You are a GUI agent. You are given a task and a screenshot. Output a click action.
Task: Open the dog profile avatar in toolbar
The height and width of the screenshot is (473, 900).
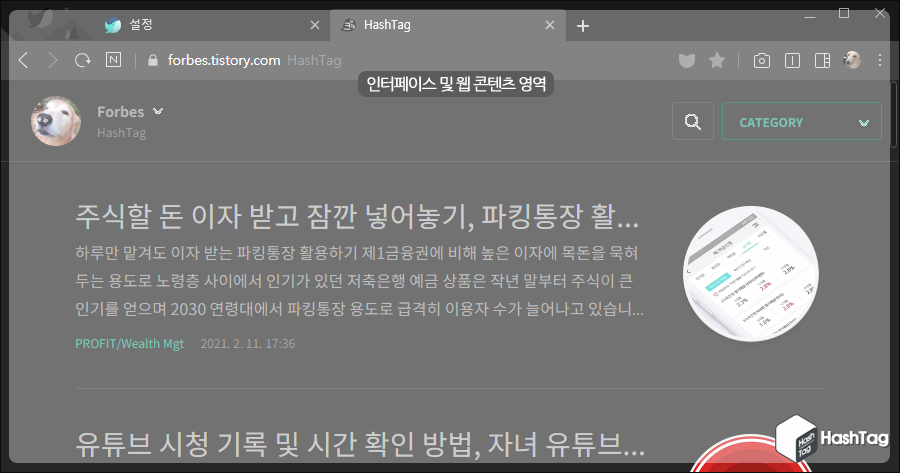(x=852, y=60)
